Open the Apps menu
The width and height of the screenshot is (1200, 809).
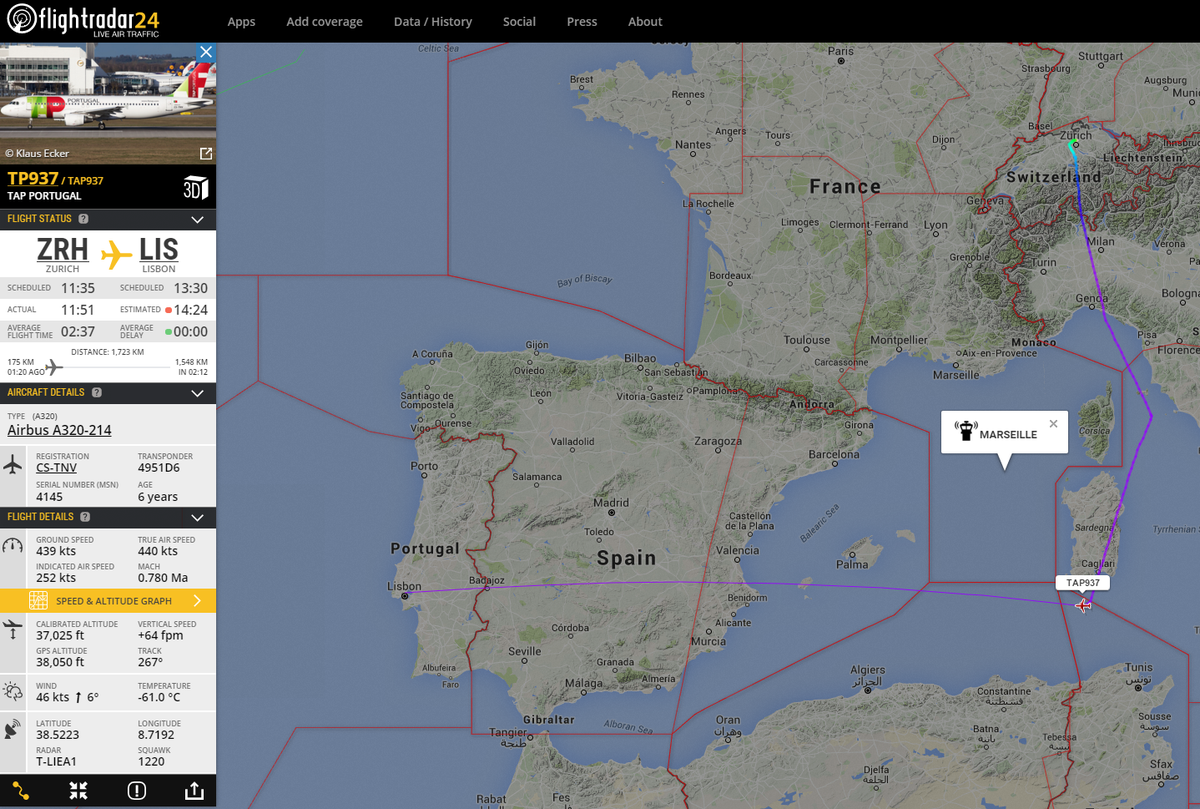(241, 21)
